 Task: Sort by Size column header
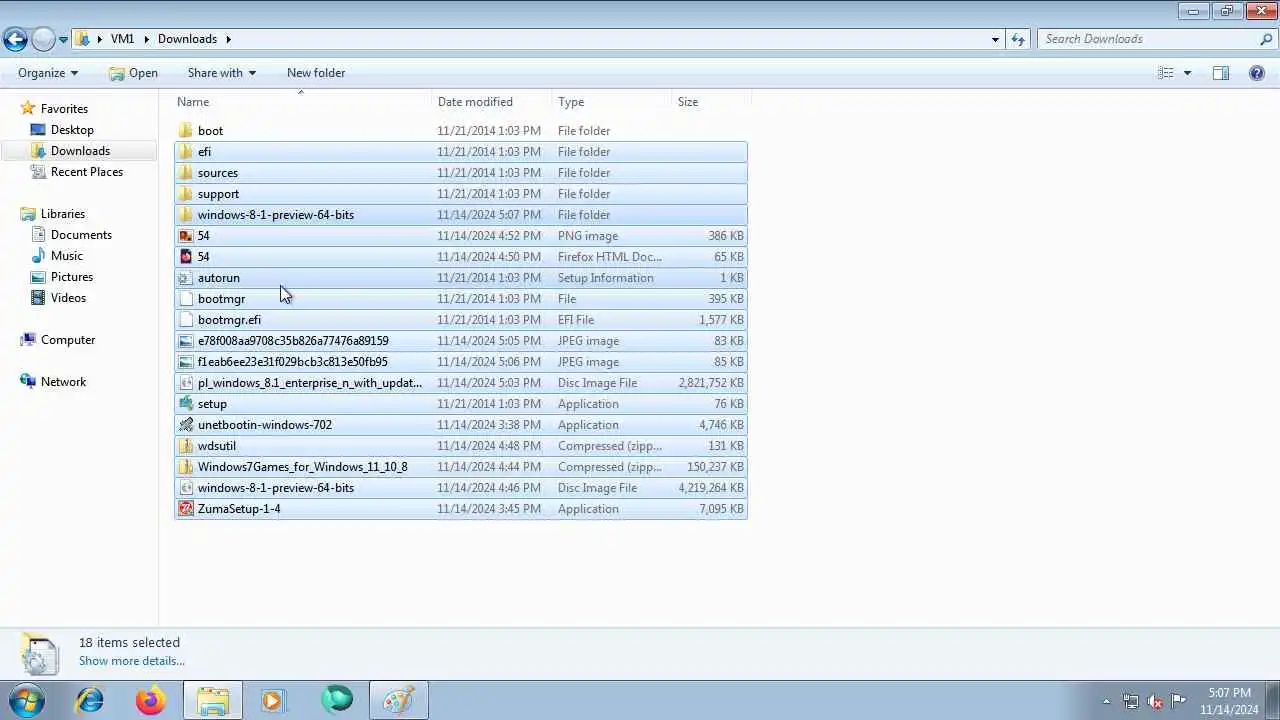coord(711,102)
